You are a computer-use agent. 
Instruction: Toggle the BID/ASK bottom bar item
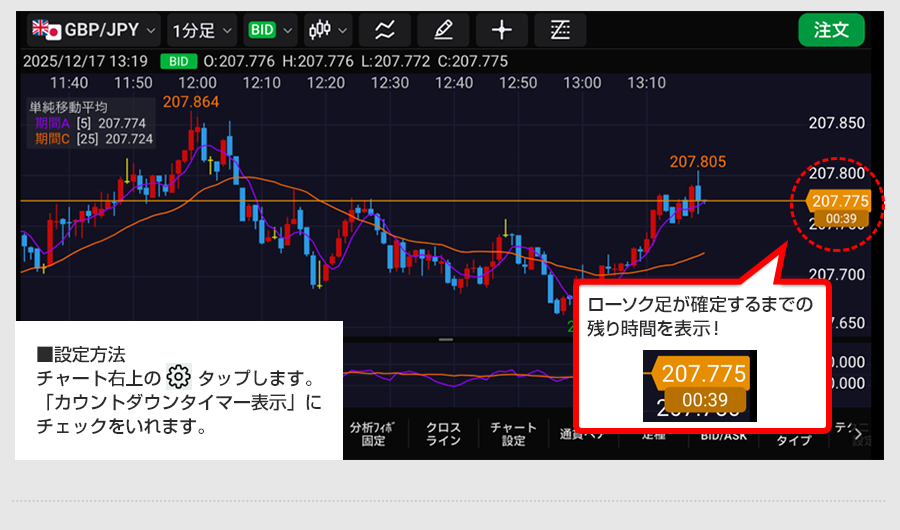(x=723, y=436)
